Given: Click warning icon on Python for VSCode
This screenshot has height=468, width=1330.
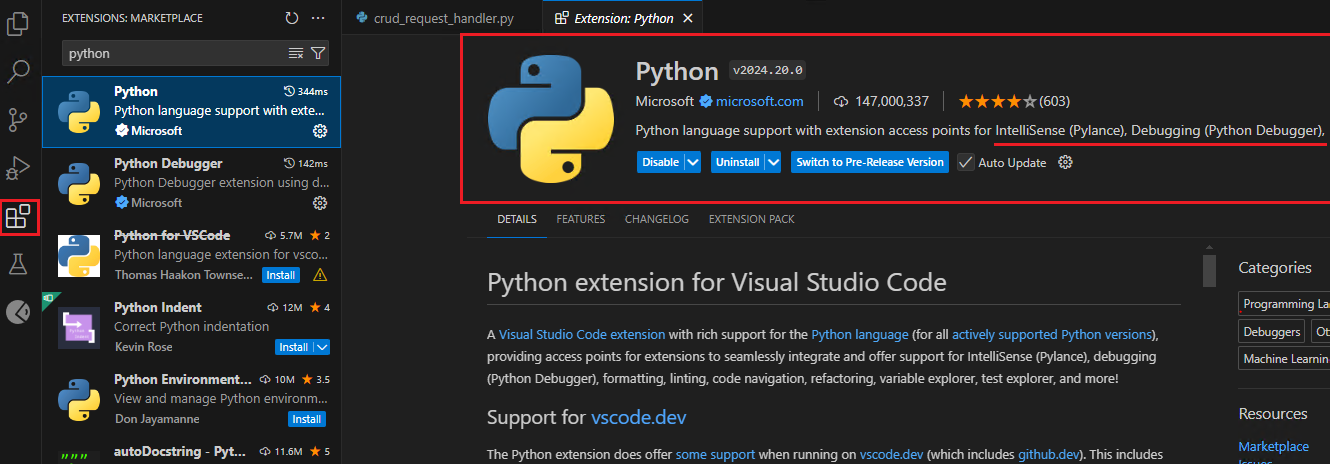Looking at the screenshot, I should click(320, 274).
